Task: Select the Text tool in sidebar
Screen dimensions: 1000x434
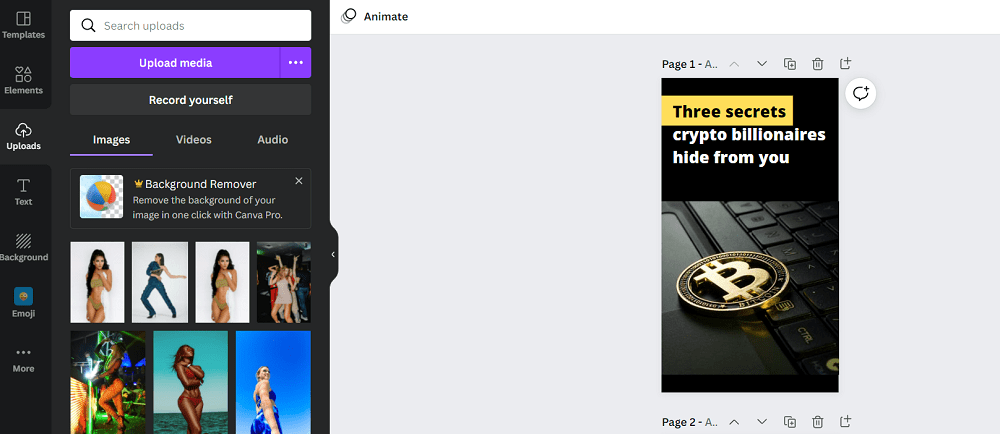Action: [x=24, y=192]
